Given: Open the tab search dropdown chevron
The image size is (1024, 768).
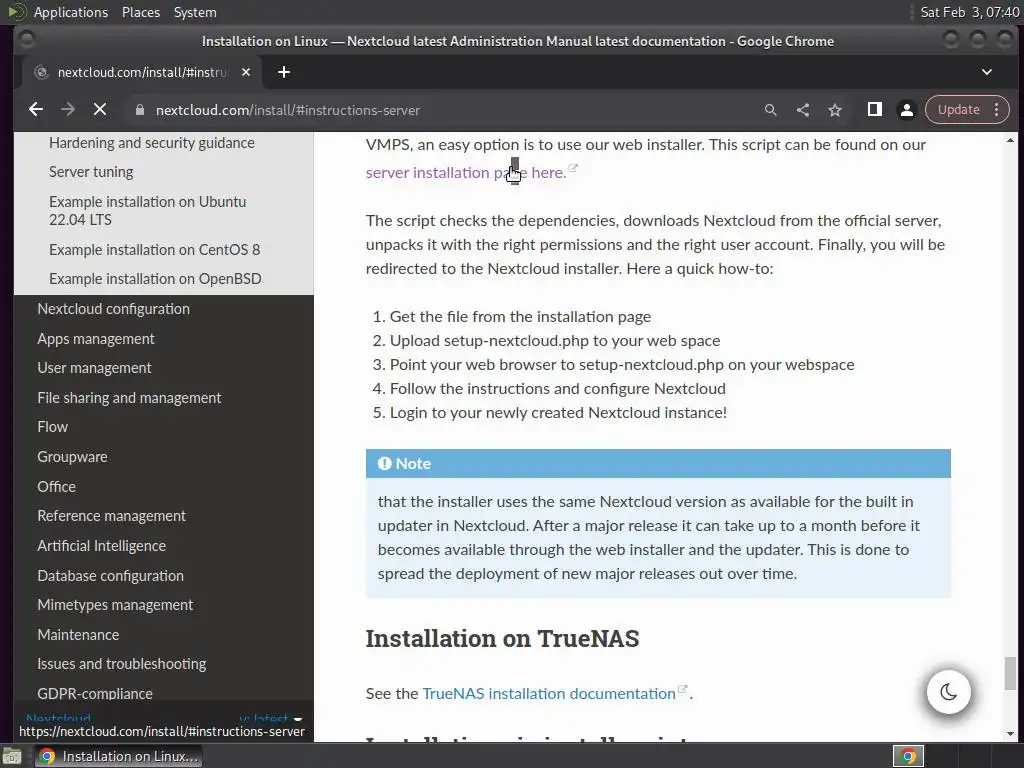Looking at the screenshot, I should tap(987, 72).
